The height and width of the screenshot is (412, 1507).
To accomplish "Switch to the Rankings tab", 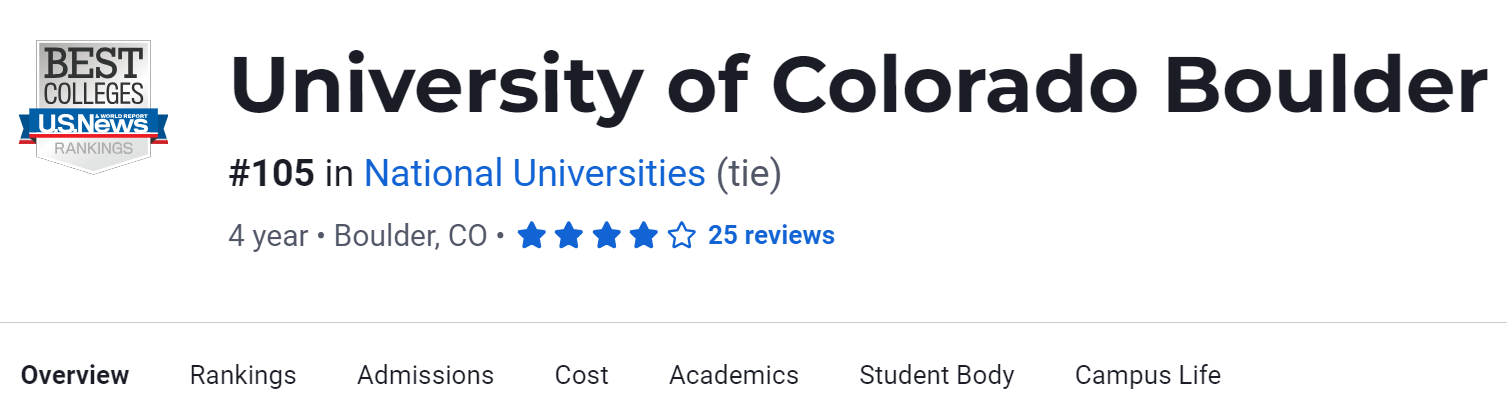I will pyautogui.click(x=243, y=375).
